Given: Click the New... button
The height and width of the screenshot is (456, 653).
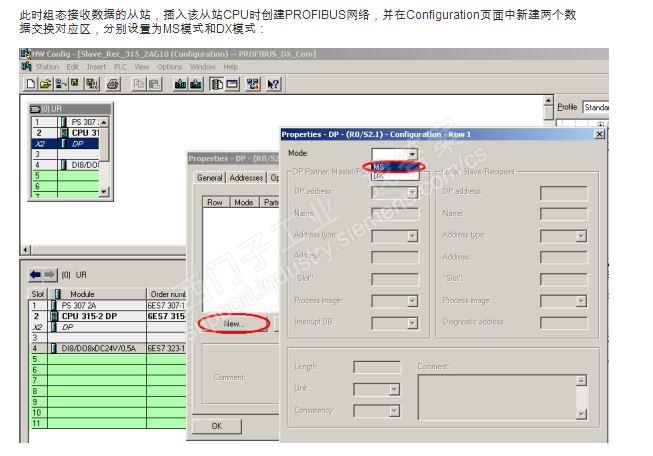Looking at the screenshot, I should 234,324.
